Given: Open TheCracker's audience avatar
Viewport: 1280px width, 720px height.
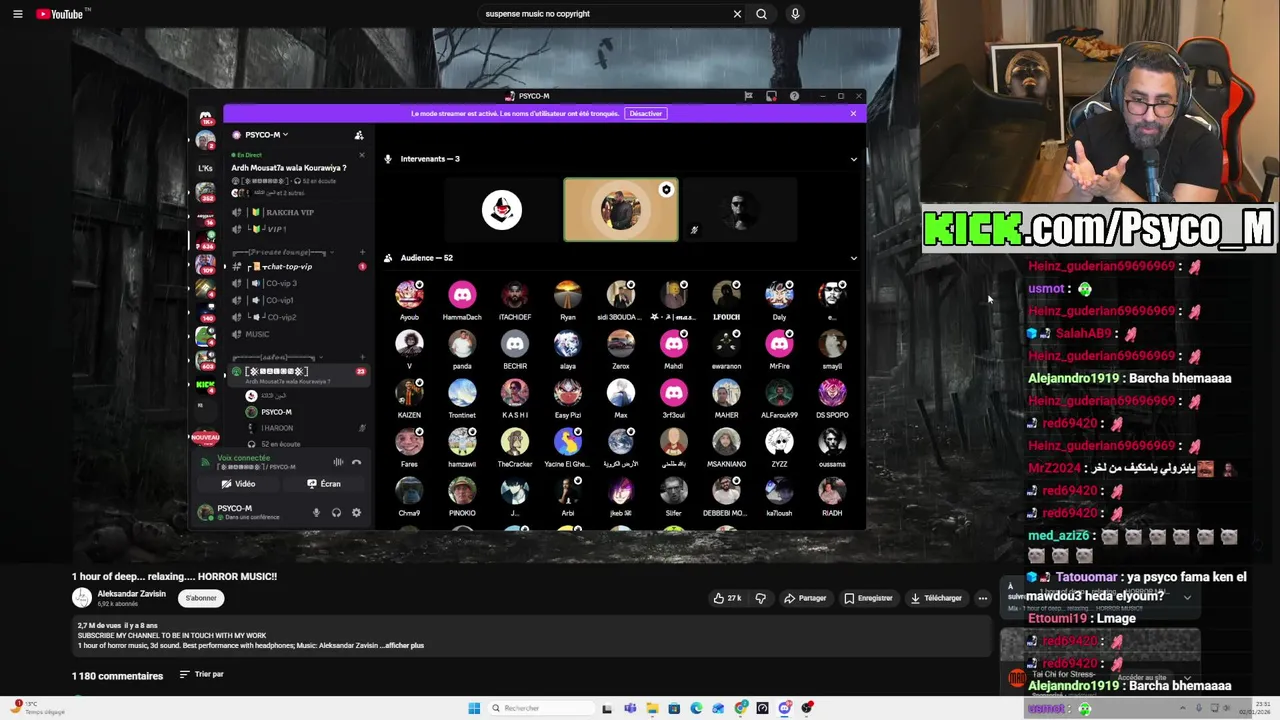Looking at the screenshot, I should tap(515, 441).
